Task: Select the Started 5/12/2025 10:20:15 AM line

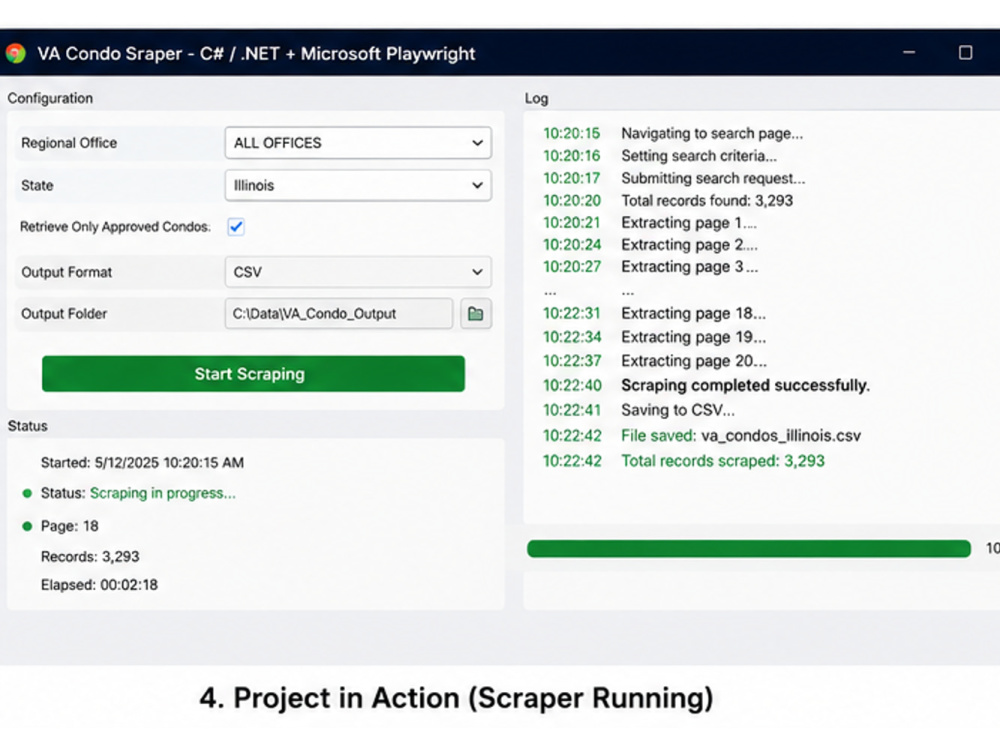Action: click(142, 463)
